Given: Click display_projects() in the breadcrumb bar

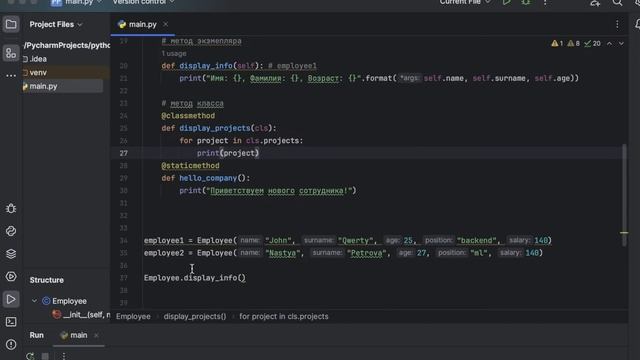Looking at the screenshot, I should click(195, 316).
